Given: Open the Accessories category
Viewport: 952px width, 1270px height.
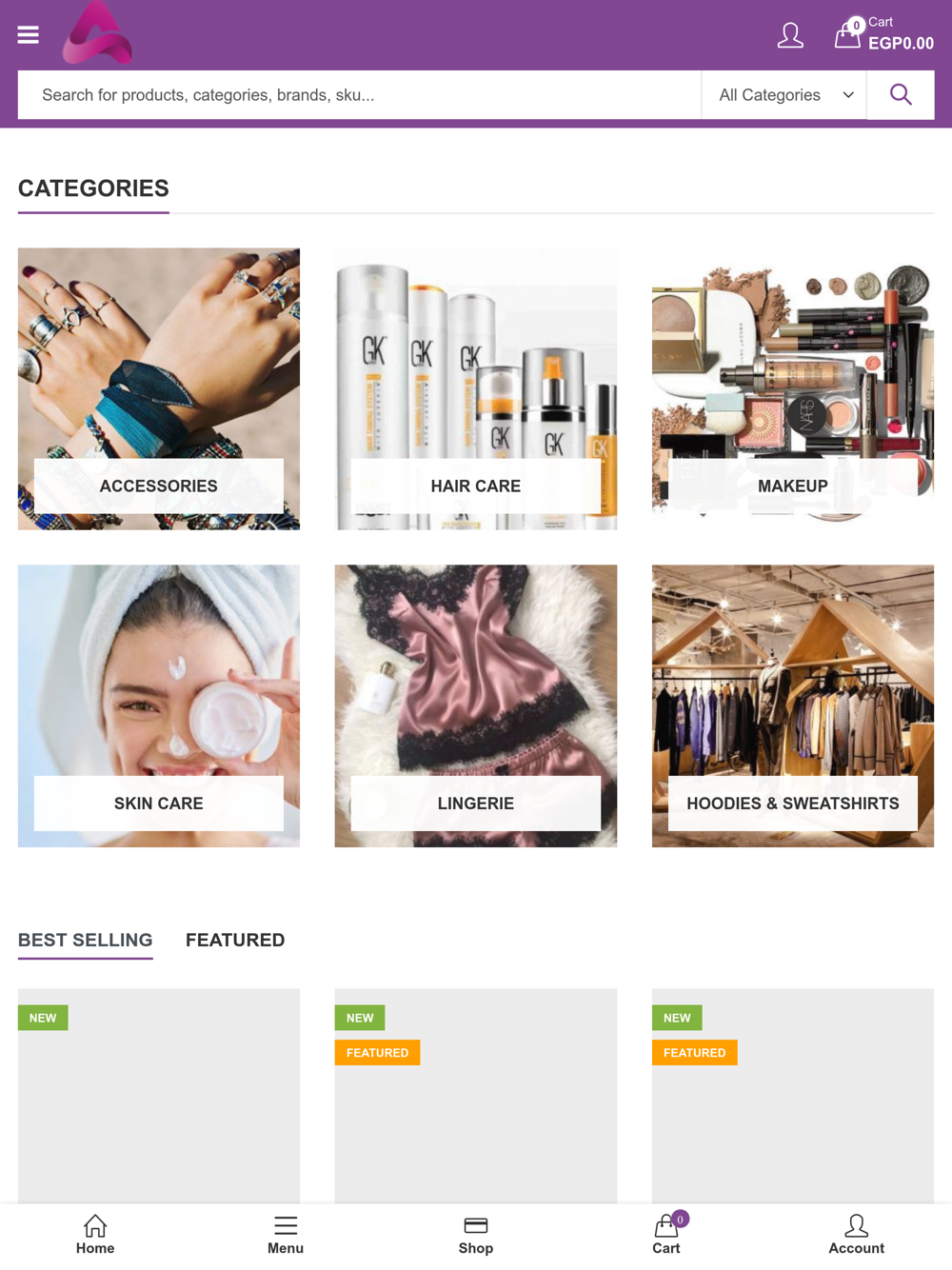Looking at the screenshot, I should click(159, 389).
